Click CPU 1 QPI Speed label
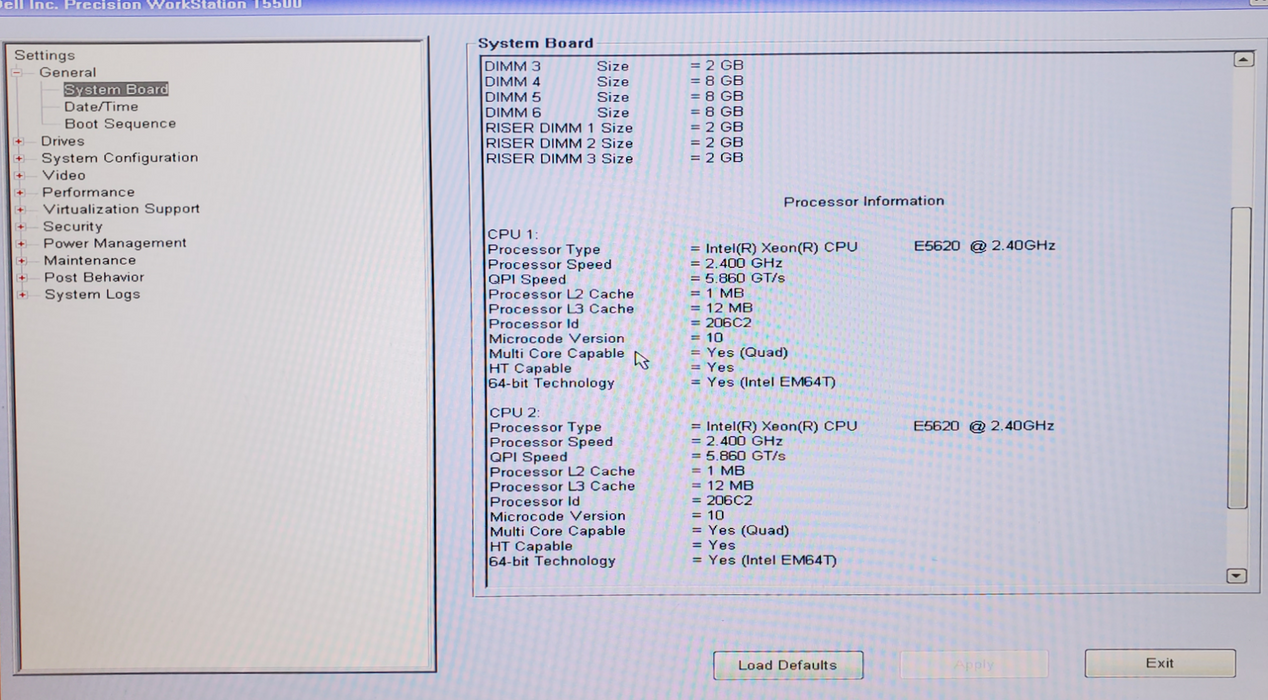1268x700 pixels. [527, 279]
